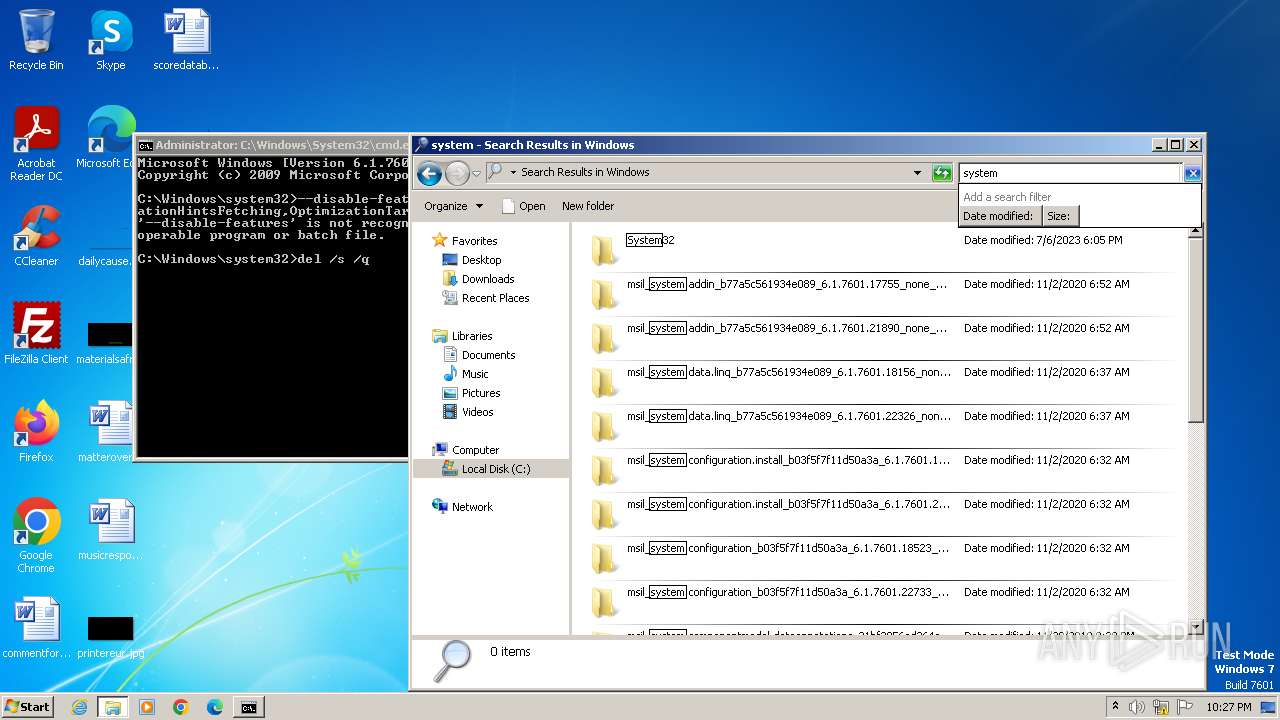
Task: Click the Windows Explorer taskbar button
Action: (113, 707)
